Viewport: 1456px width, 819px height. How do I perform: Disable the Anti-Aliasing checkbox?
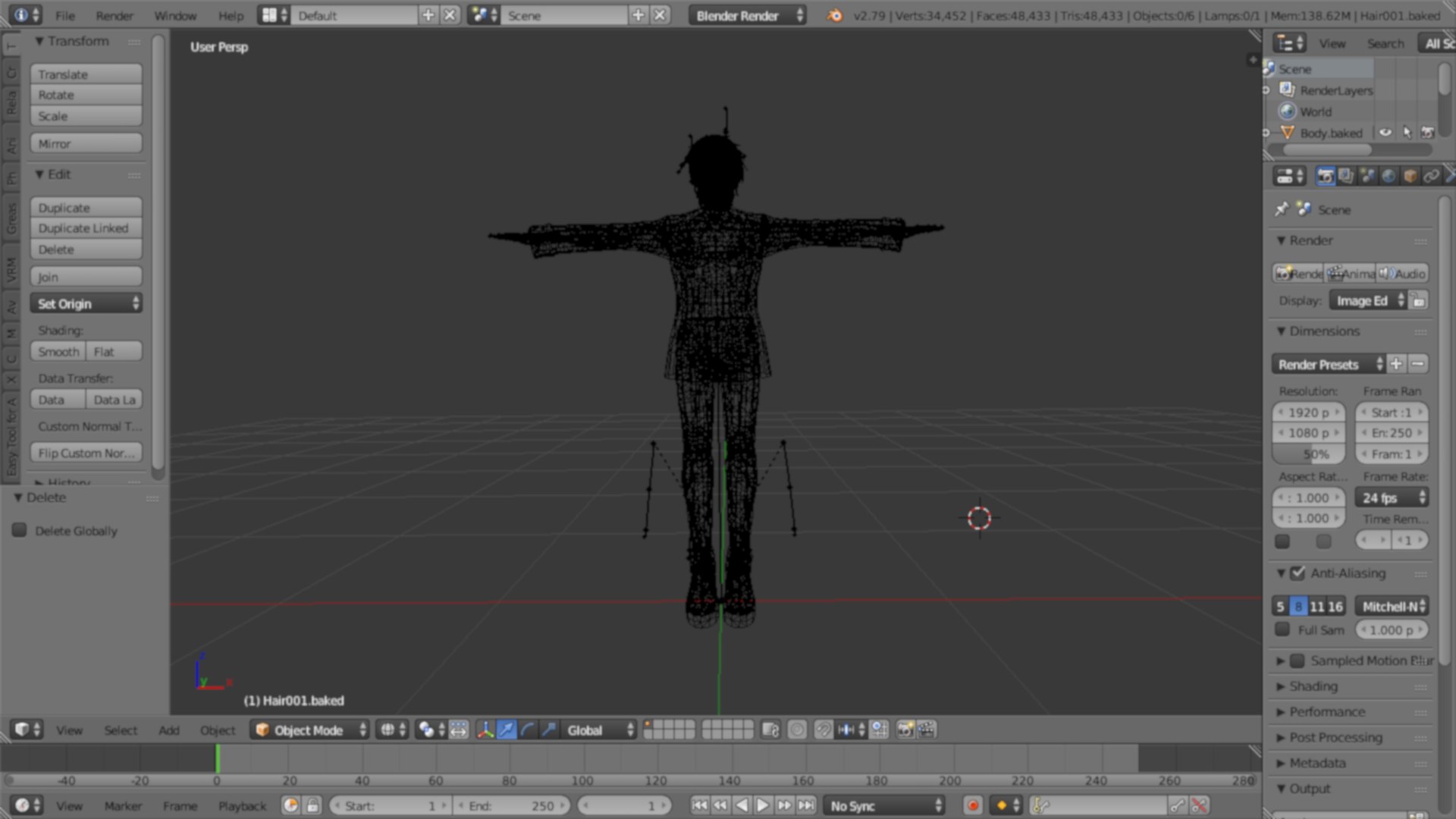[1298, 573]
